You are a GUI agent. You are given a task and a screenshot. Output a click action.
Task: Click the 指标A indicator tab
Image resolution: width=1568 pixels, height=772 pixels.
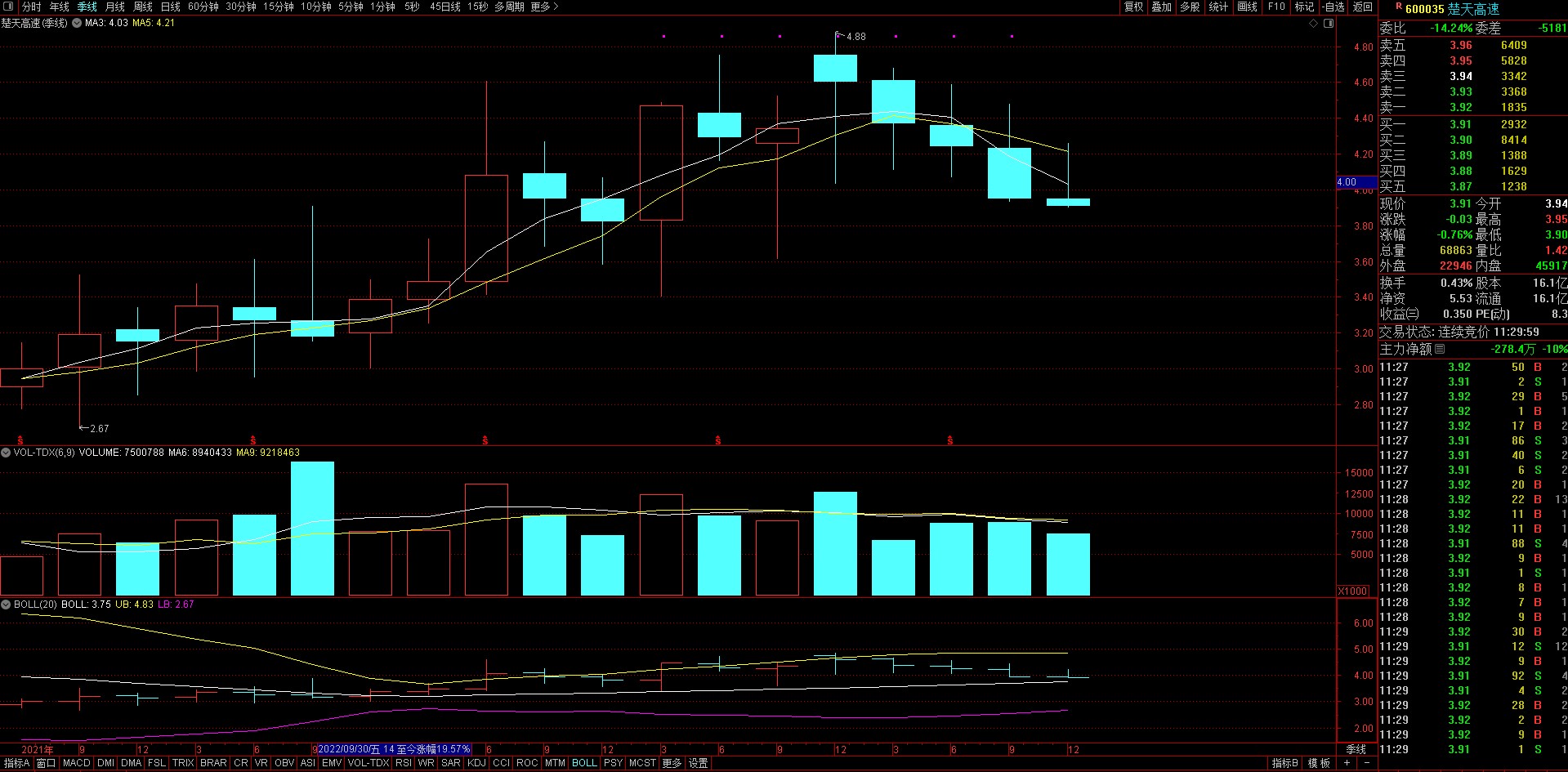[x=16, y=763]
